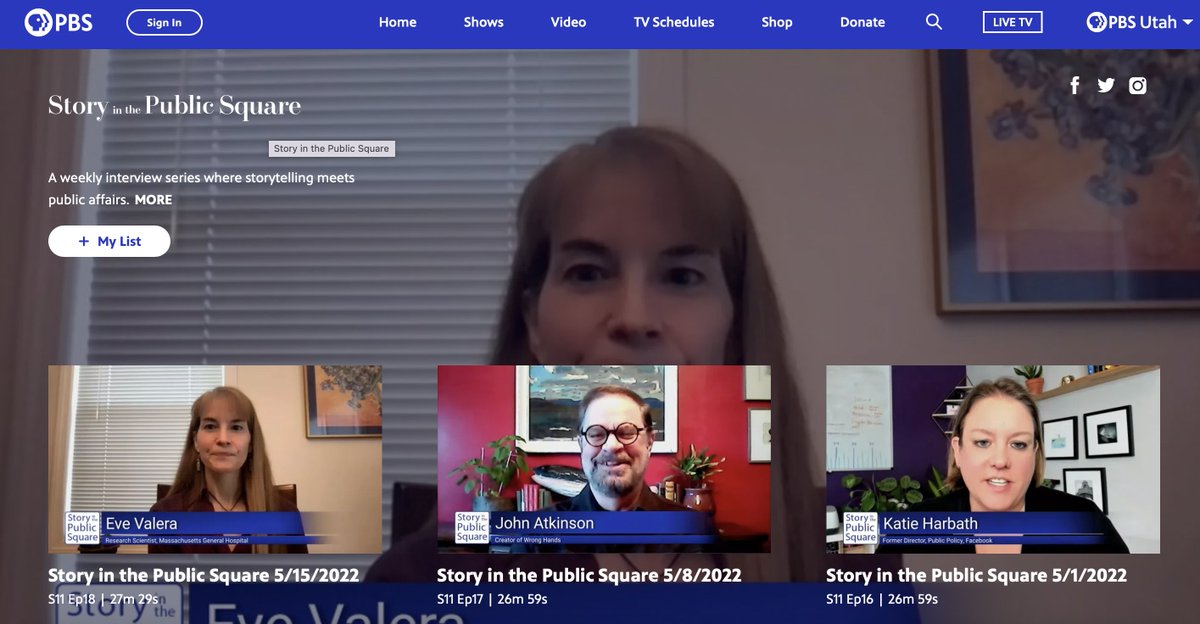Open the Shows menu
Viewport: 1200px width, 624px height.
pyautogui.click(x=483, y=22)
